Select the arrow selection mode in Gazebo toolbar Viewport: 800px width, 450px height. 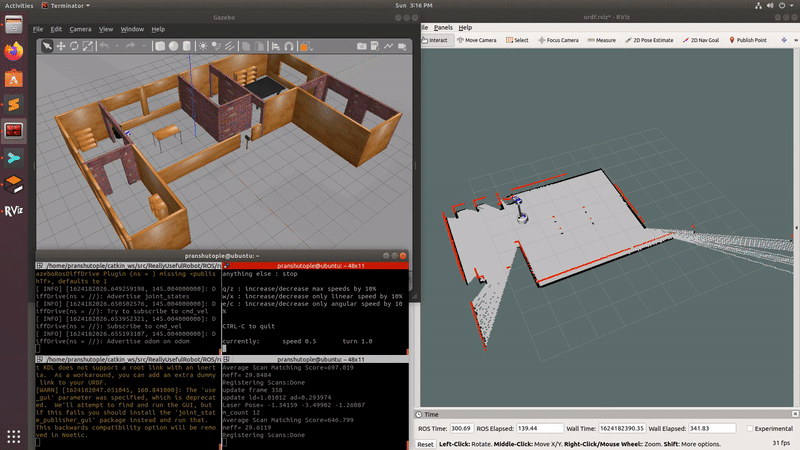pyautogui.click(x=47, y=46)
